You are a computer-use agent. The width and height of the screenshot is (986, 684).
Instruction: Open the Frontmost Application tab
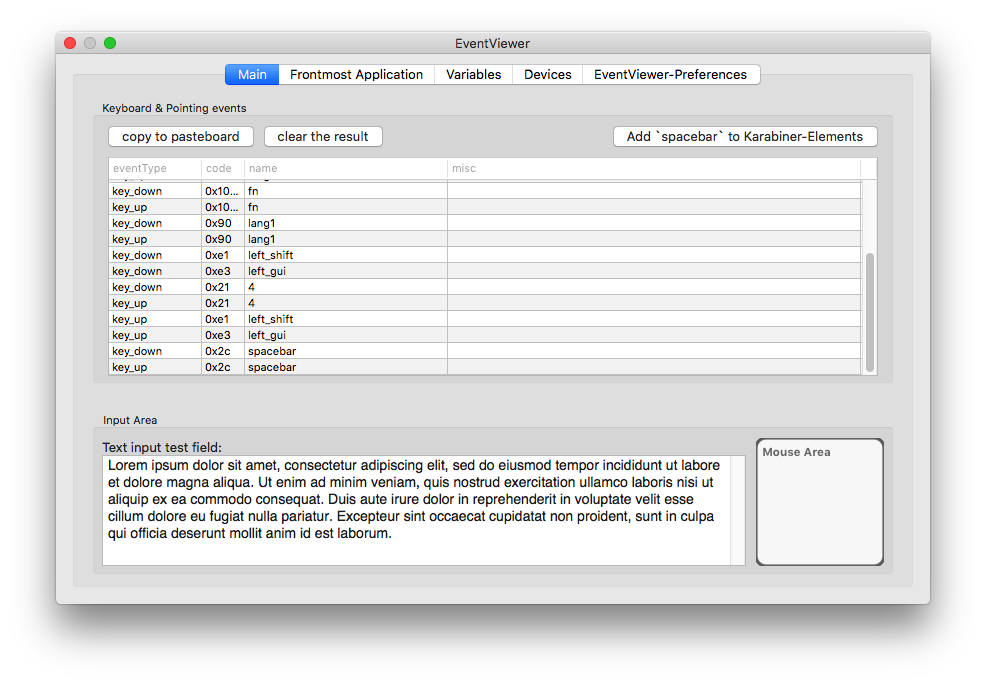click(356, 74)
